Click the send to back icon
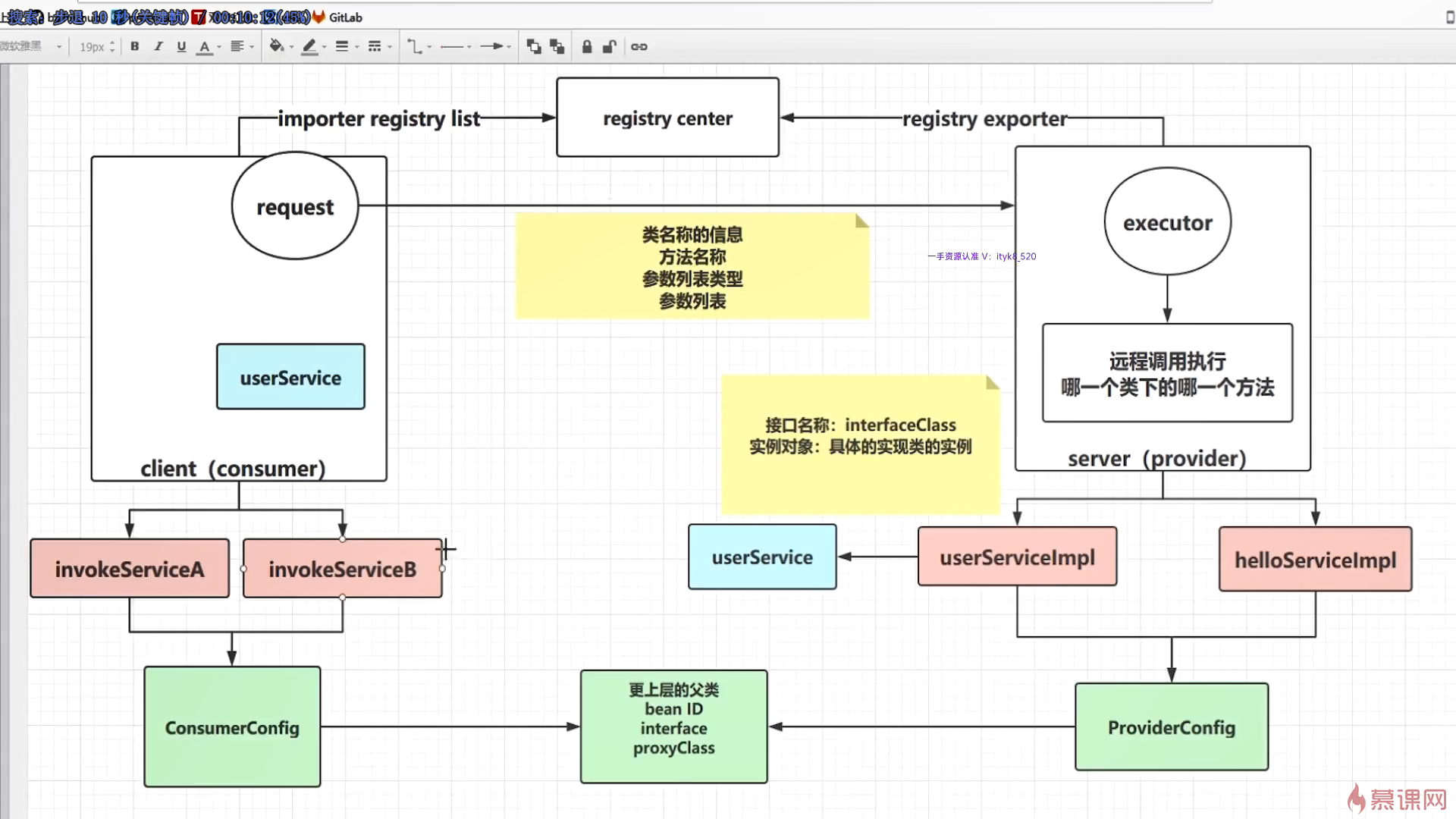The width and height of the screenshot is (1456, 819). pos(557,46)
